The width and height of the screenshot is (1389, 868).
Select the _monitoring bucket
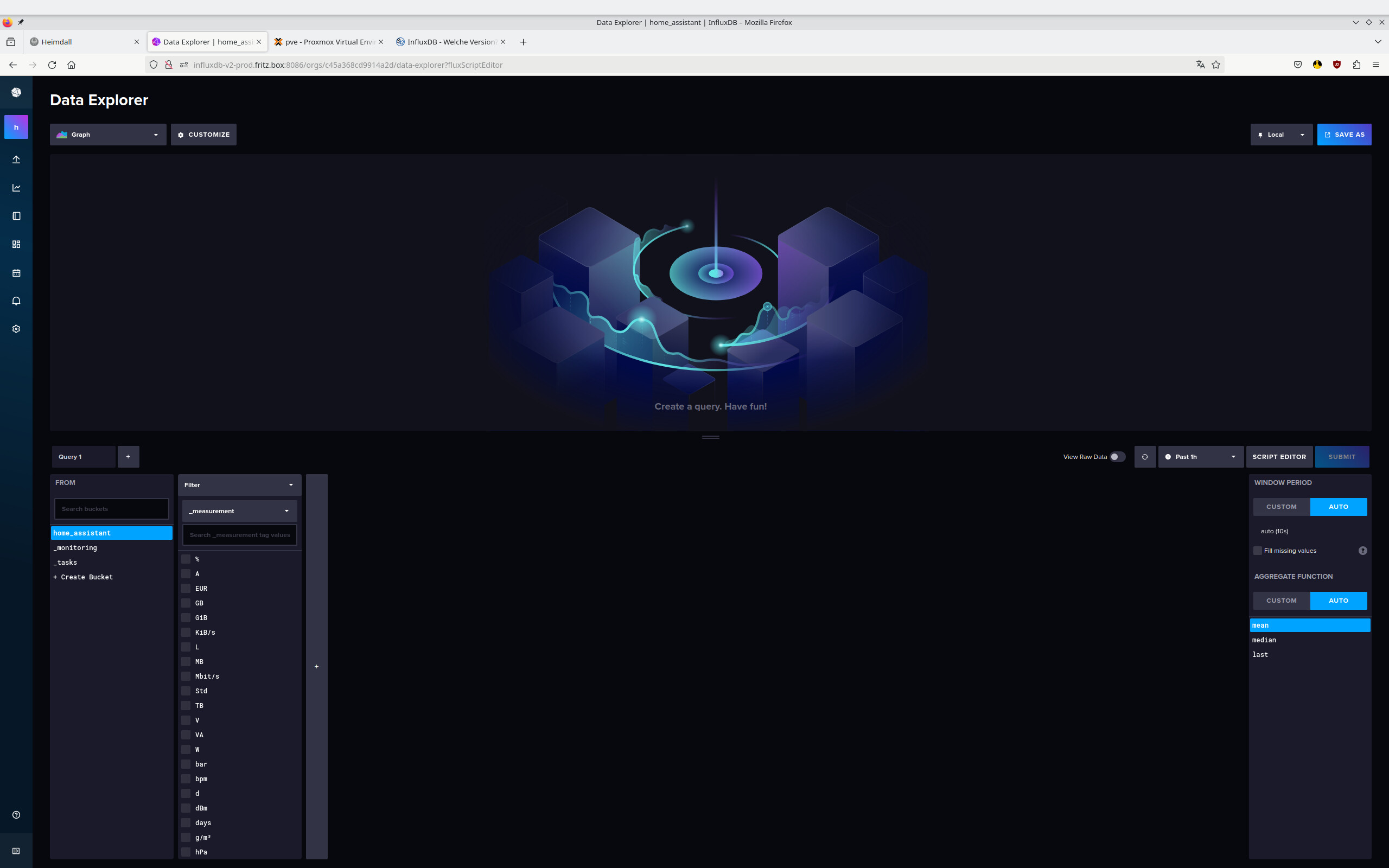click(111, 548)
